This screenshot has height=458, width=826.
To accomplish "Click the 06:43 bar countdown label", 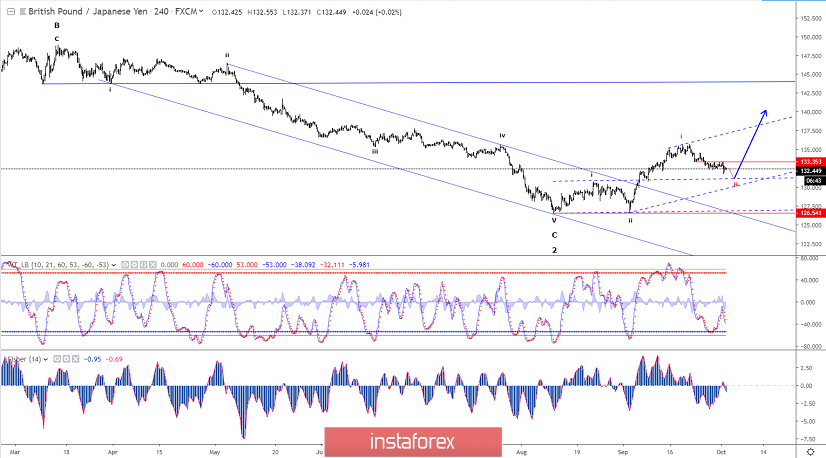I will click(814, 180).
